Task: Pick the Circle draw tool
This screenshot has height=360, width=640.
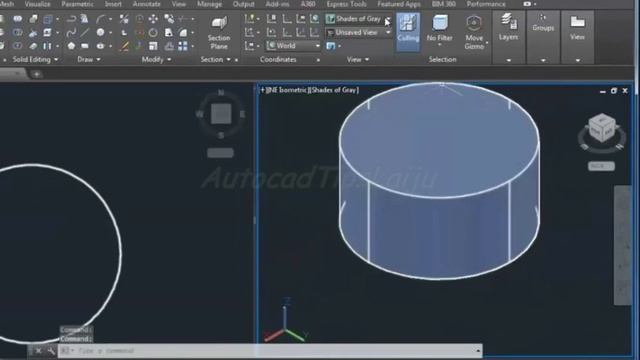Action: pyautogui.click(x=100, y=32)
